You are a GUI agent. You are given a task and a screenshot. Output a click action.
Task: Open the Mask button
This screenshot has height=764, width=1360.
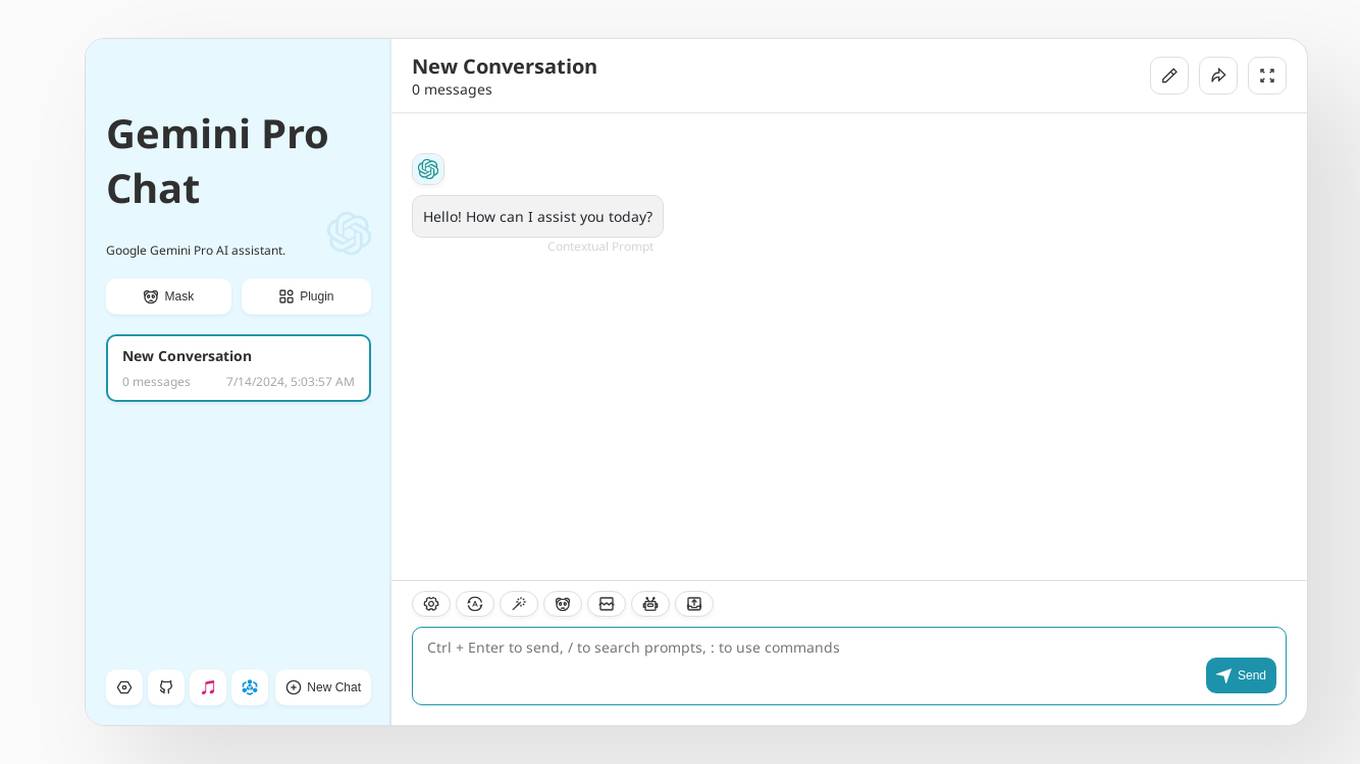(x=169, y=297)
